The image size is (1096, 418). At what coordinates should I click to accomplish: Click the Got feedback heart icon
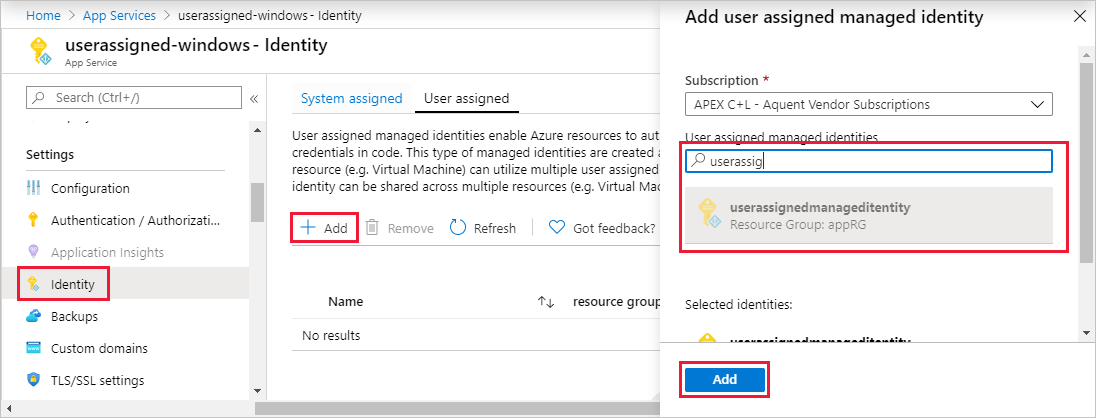[x=557, y=228]
